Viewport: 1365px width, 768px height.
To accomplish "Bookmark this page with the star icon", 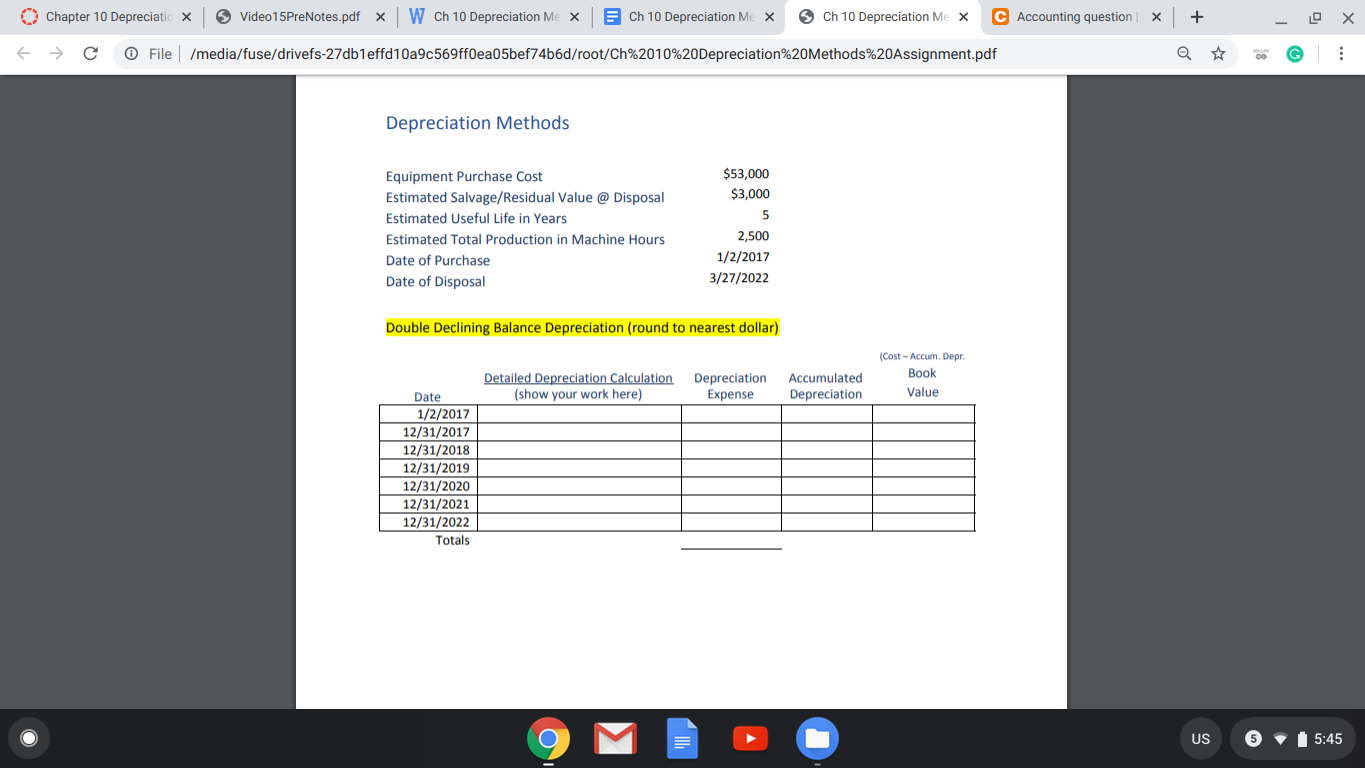I will (1218, 54).
